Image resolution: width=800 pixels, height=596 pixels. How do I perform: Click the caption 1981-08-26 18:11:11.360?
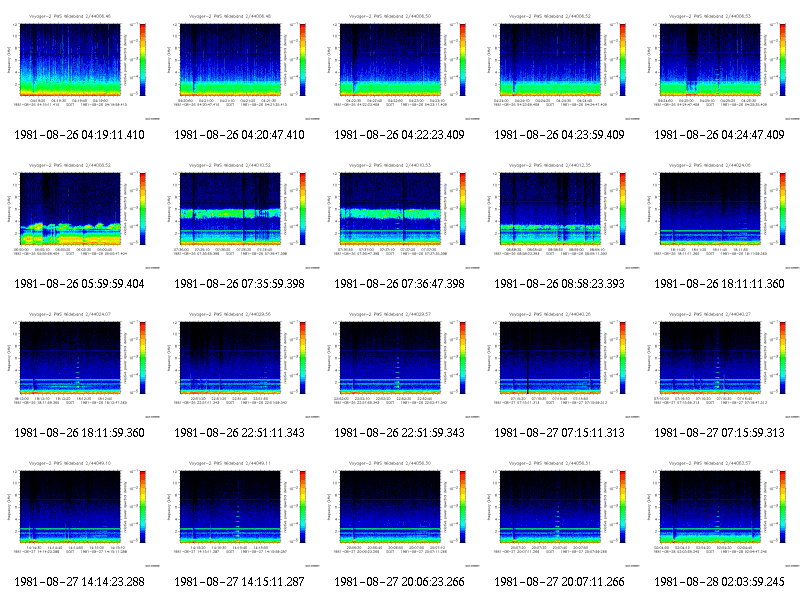[719, 284]
